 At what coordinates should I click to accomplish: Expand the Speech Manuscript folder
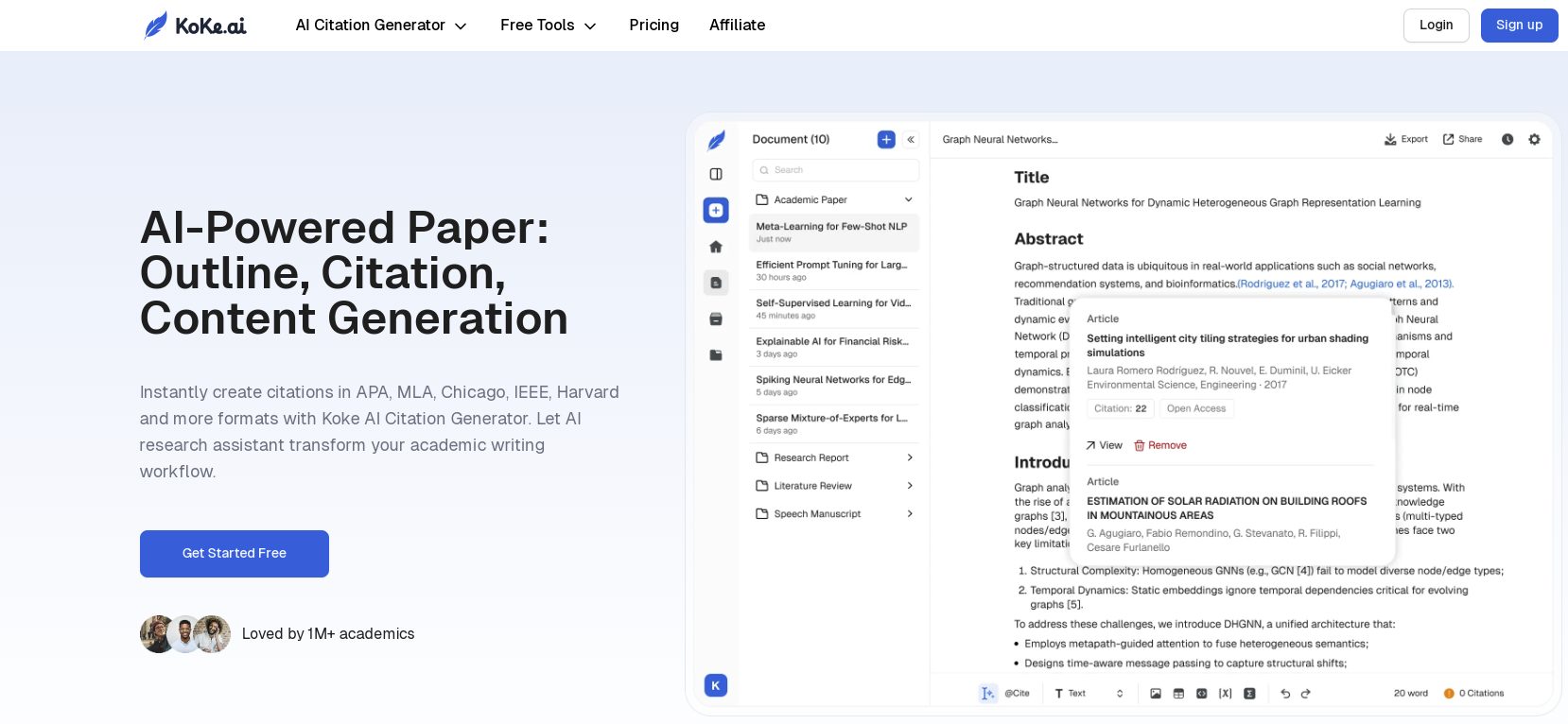click(834, 514)
